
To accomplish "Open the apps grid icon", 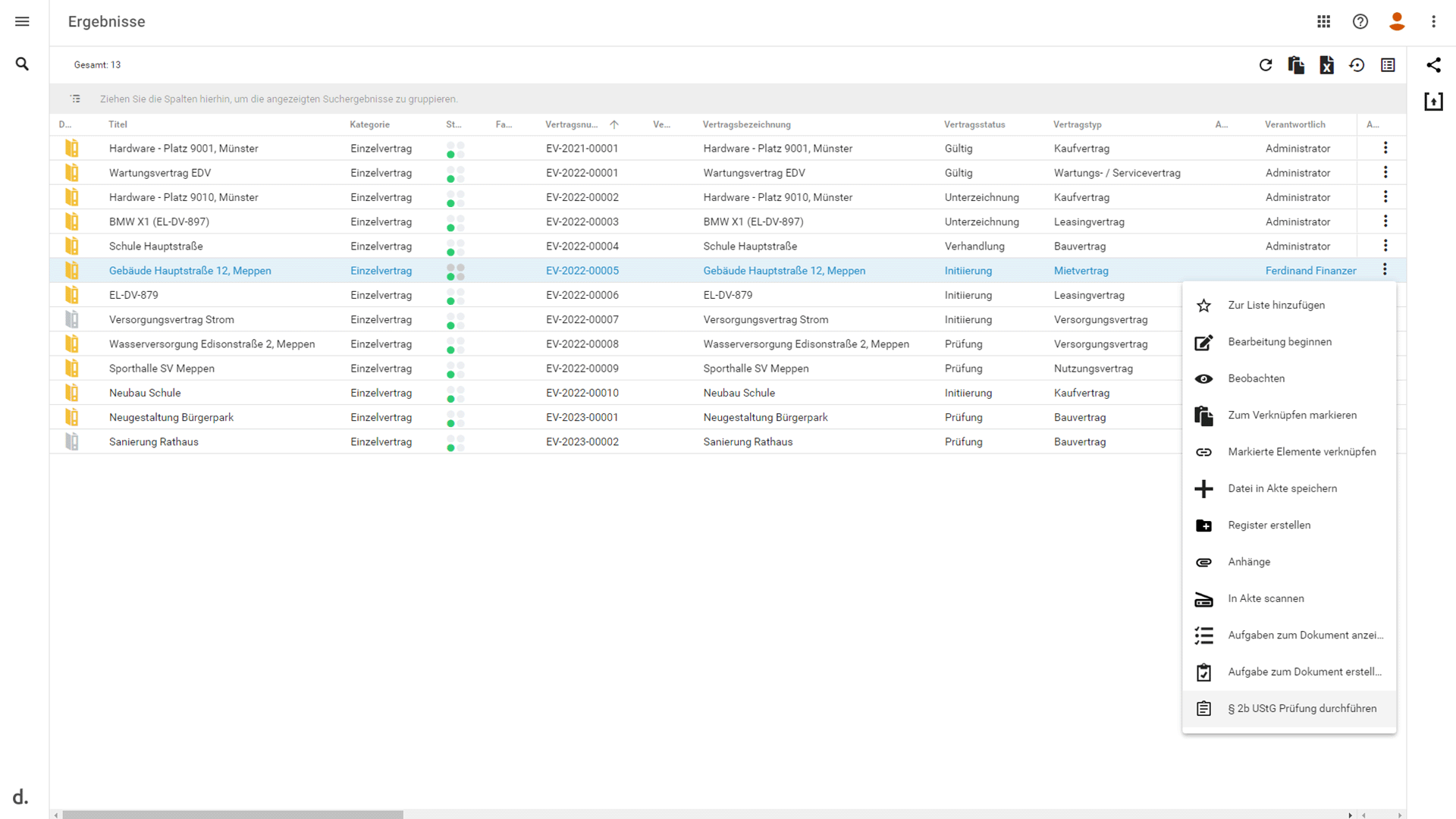I will [1323, 22].
